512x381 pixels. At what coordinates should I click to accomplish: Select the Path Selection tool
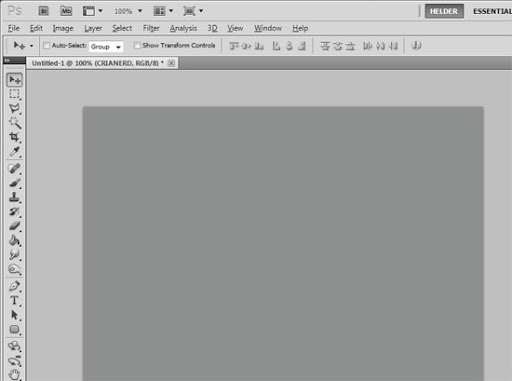14,315
